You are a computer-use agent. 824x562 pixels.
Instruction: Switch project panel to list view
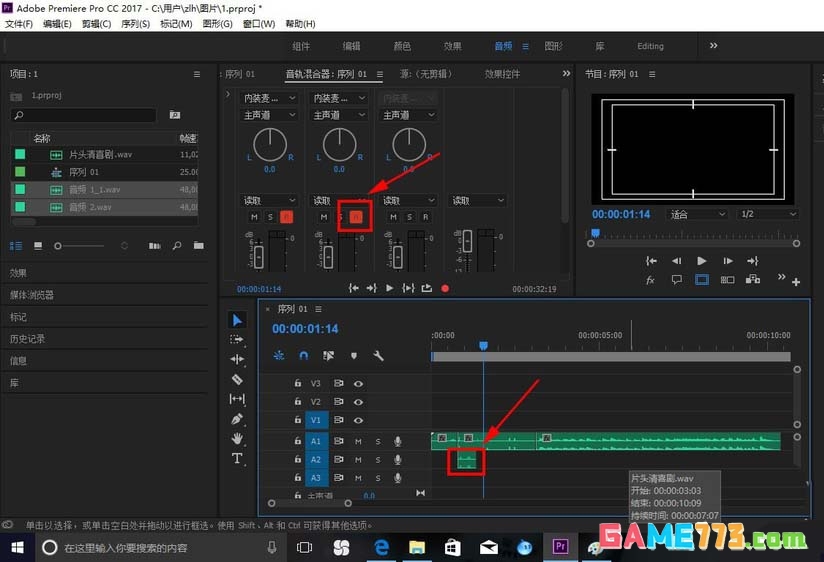(16, 246)
